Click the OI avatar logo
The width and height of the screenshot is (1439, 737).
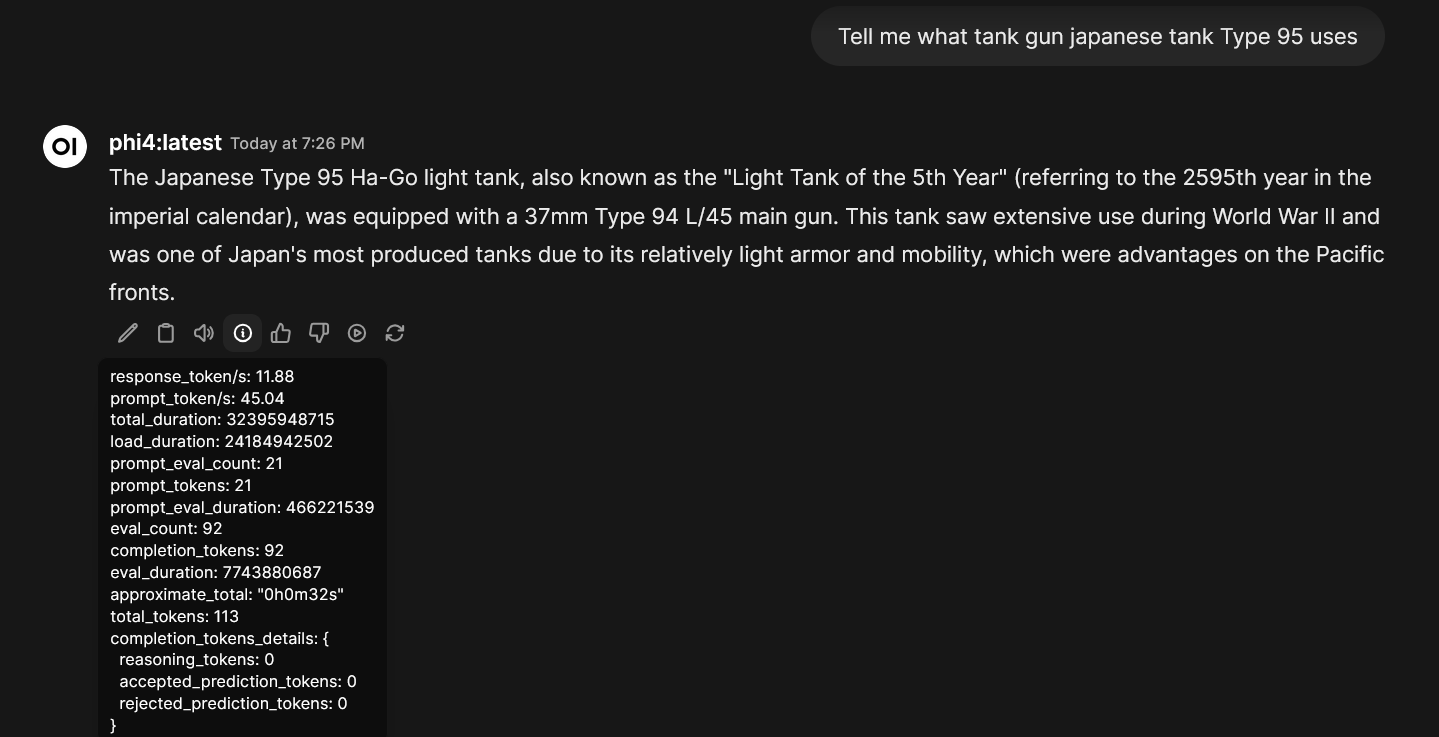pos(65,147)
